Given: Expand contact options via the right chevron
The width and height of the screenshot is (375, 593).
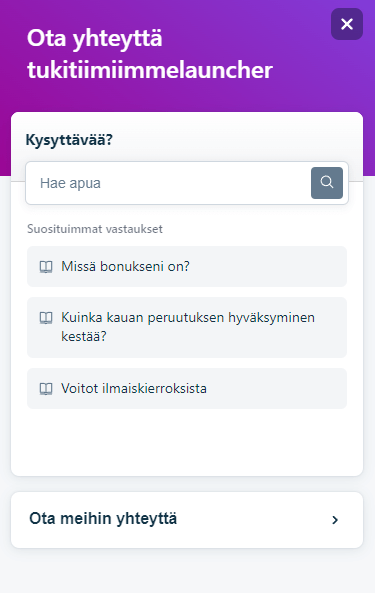Looking at the screenshot, I should click(335, 520).
